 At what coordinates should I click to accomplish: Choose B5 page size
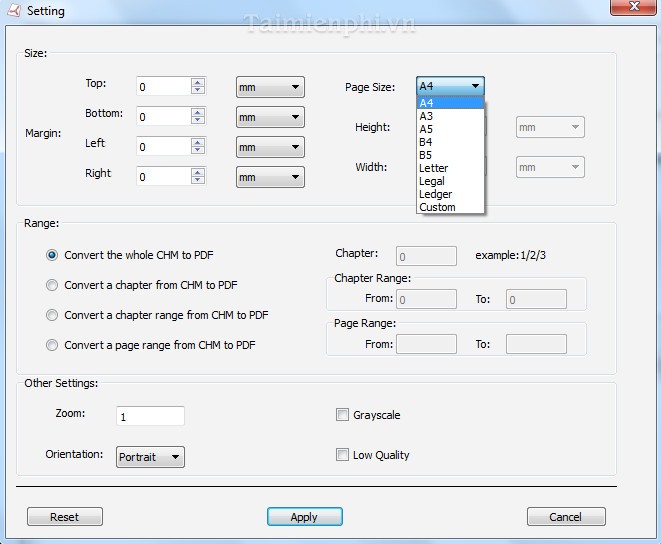click(x=450, y=155)
